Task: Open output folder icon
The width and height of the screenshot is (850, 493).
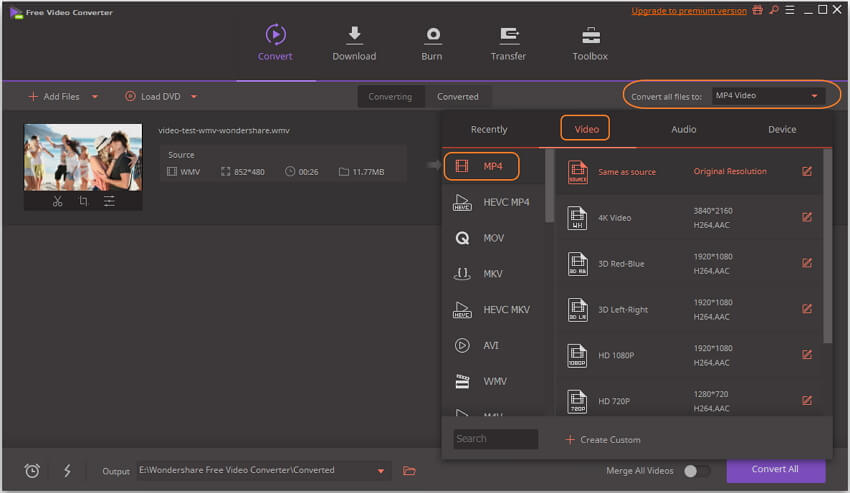Action: tap(409, 471)
